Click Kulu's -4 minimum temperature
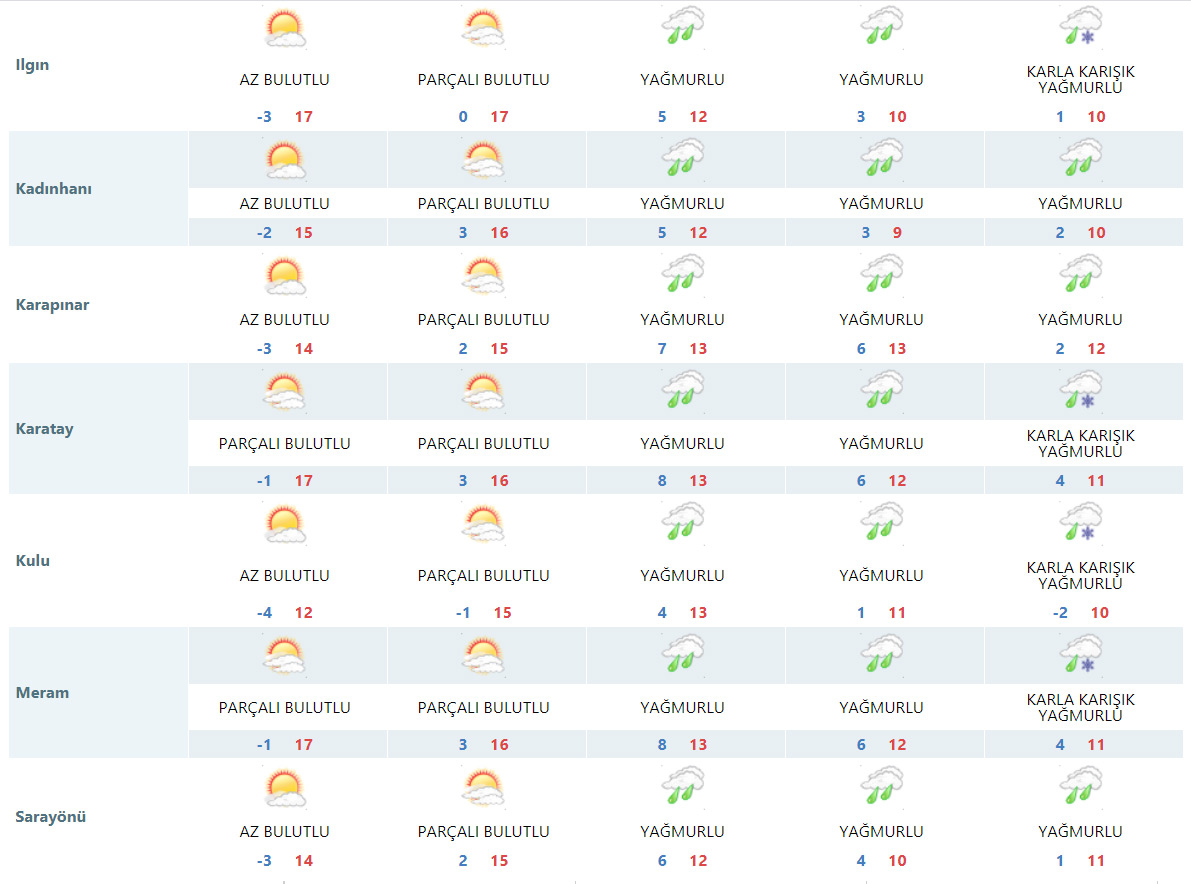 click(264, 612)
